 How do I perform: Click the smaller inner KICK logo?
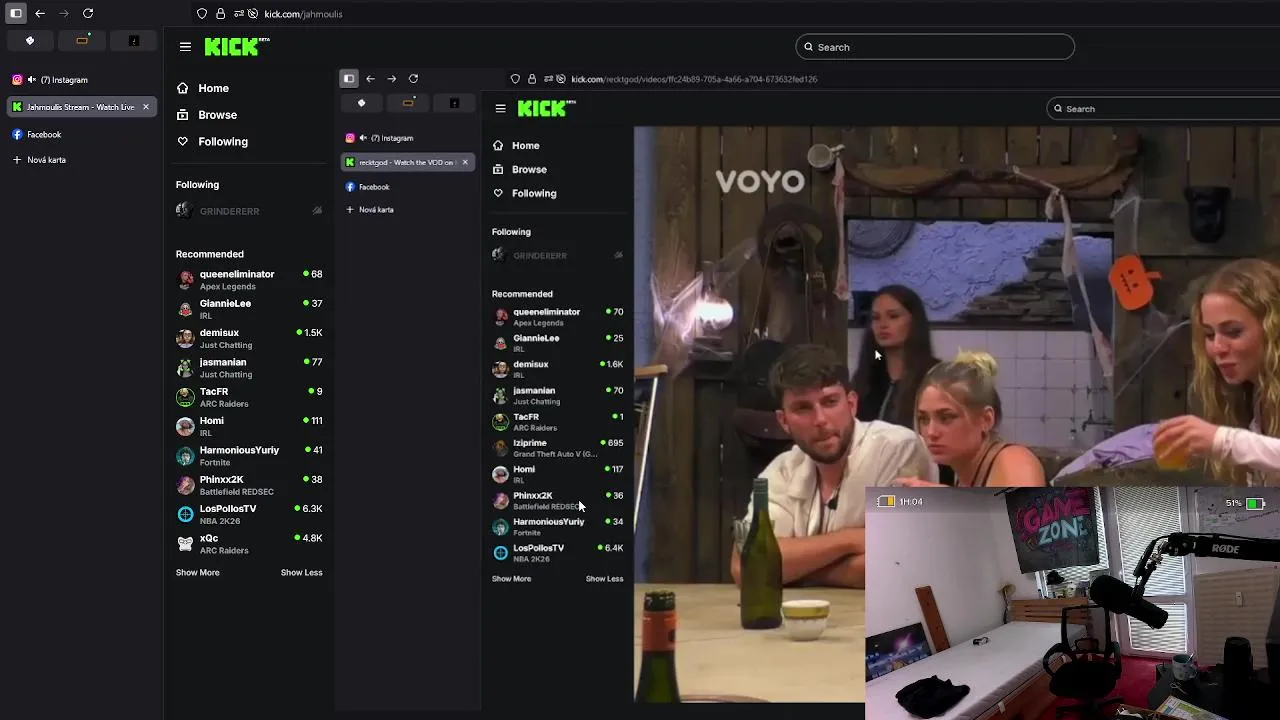pos(546,108)
